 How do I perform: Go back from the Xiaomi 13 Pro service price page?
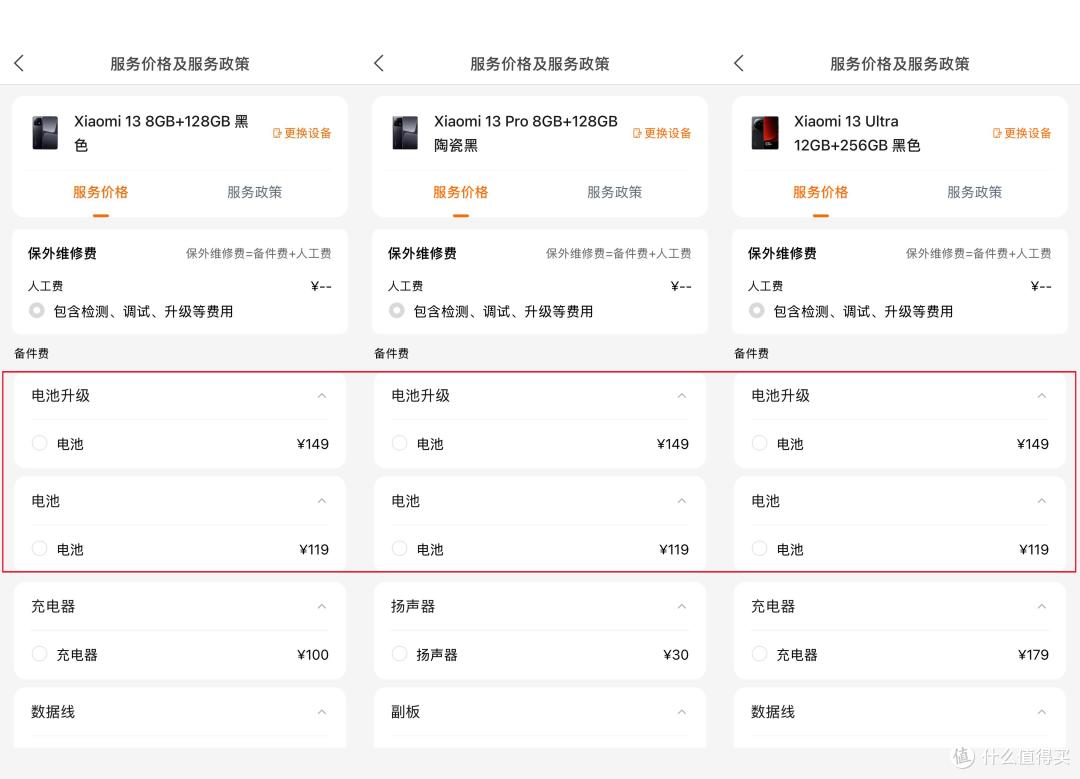click(x=379, y=63)
